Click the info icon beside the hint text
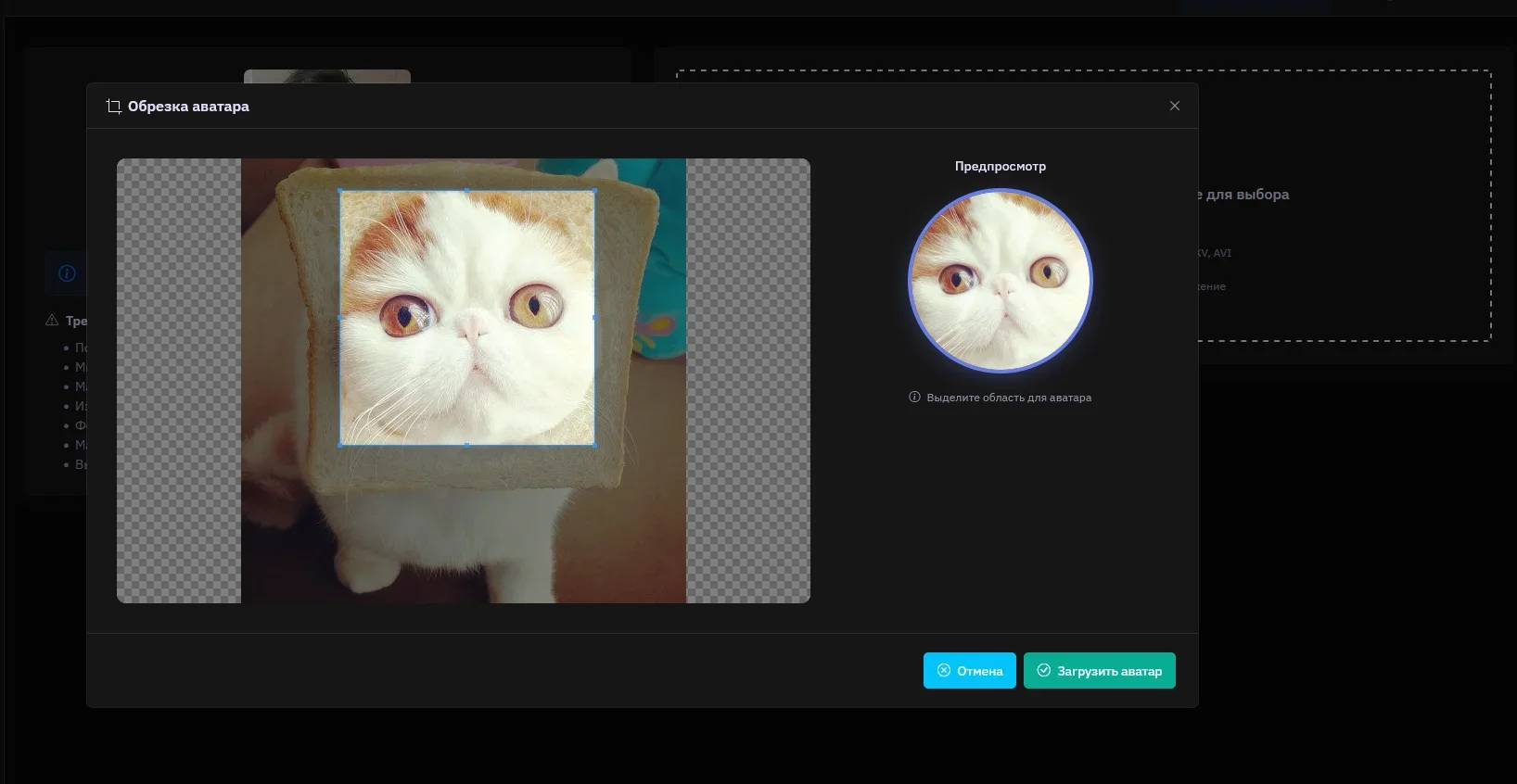Screen dimensions: 1517x784 (x=914, y=398)
